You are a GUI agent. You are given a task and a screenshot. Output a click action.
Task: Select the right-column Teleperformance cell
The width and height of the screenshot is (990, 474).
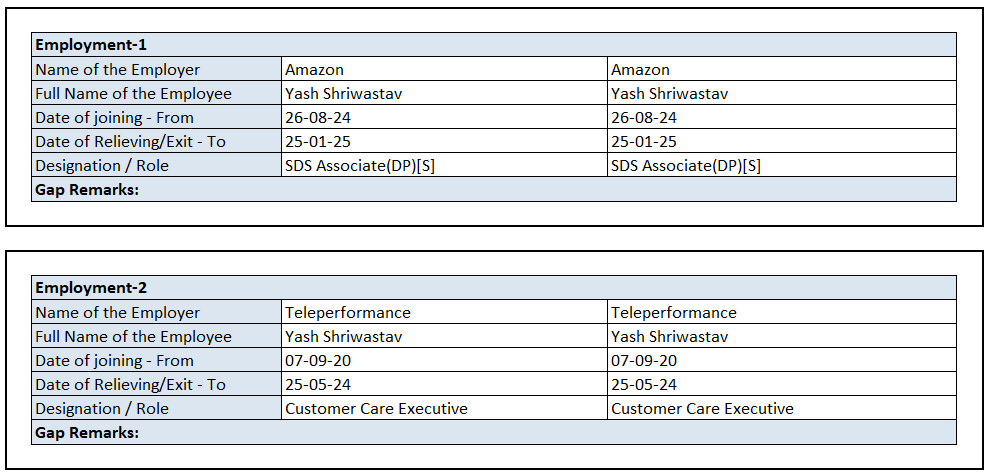(x=674, y=313)
